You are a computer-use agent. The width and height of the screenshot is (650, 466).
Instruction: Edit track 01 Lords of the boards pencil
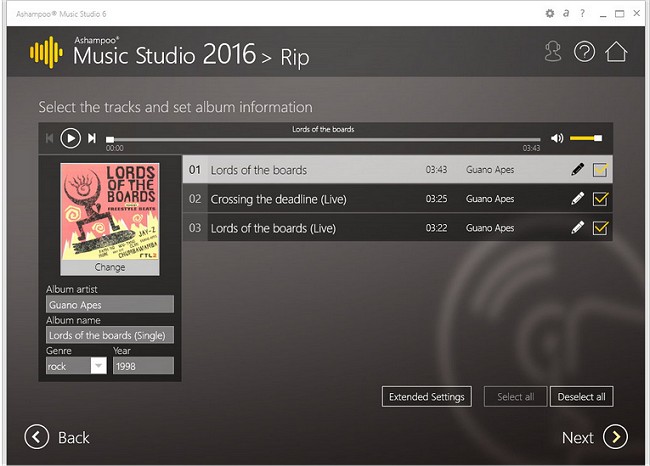tap(577, 170)
